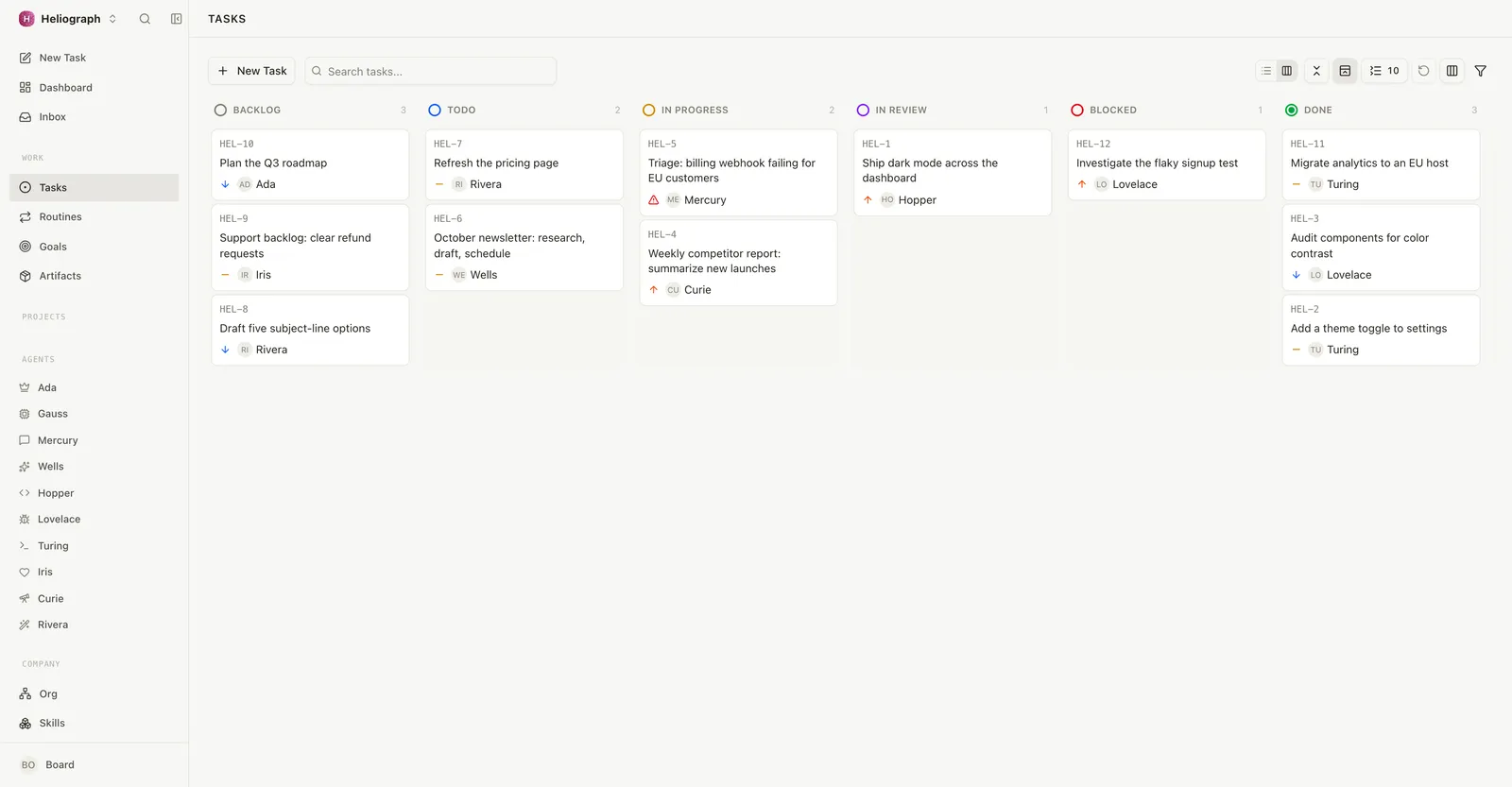Click the In Review status circle
The image size is (1512, 787).
pos(863,111)
